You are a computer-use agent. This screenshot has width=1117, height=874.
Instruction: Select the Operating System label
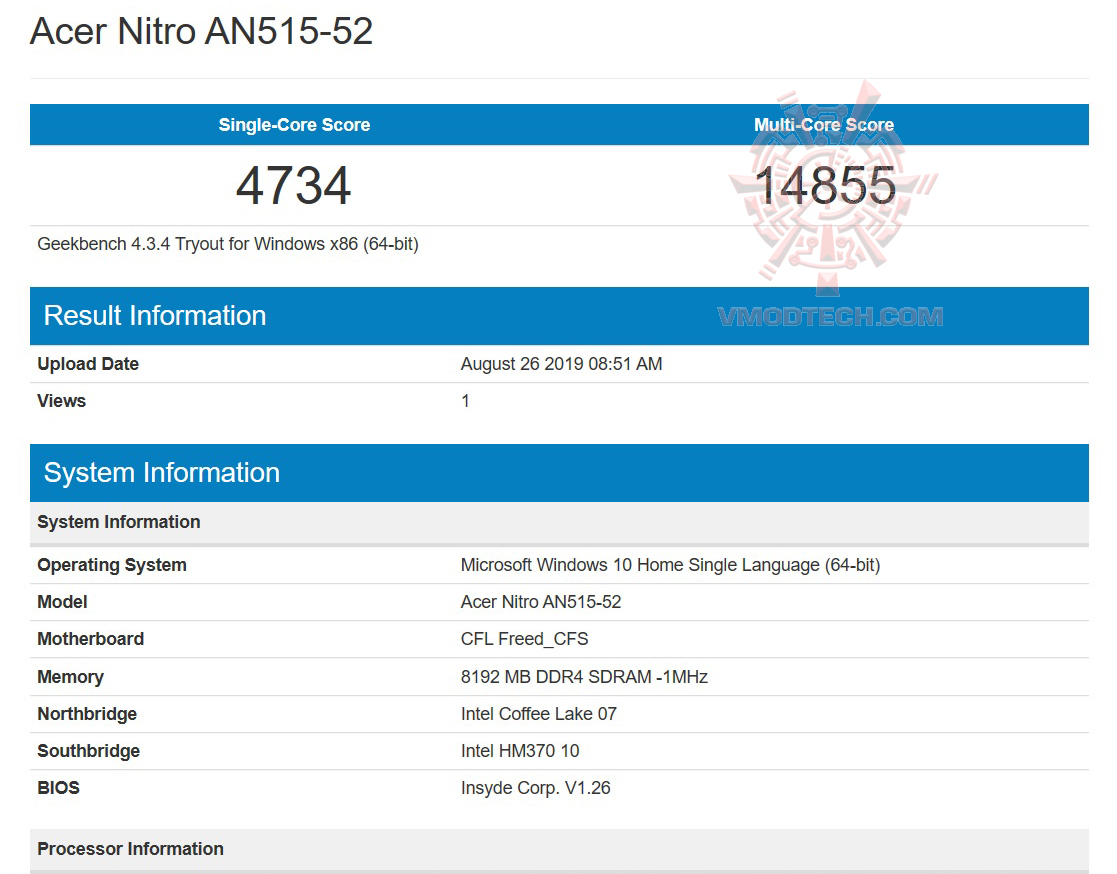[112, 565]
